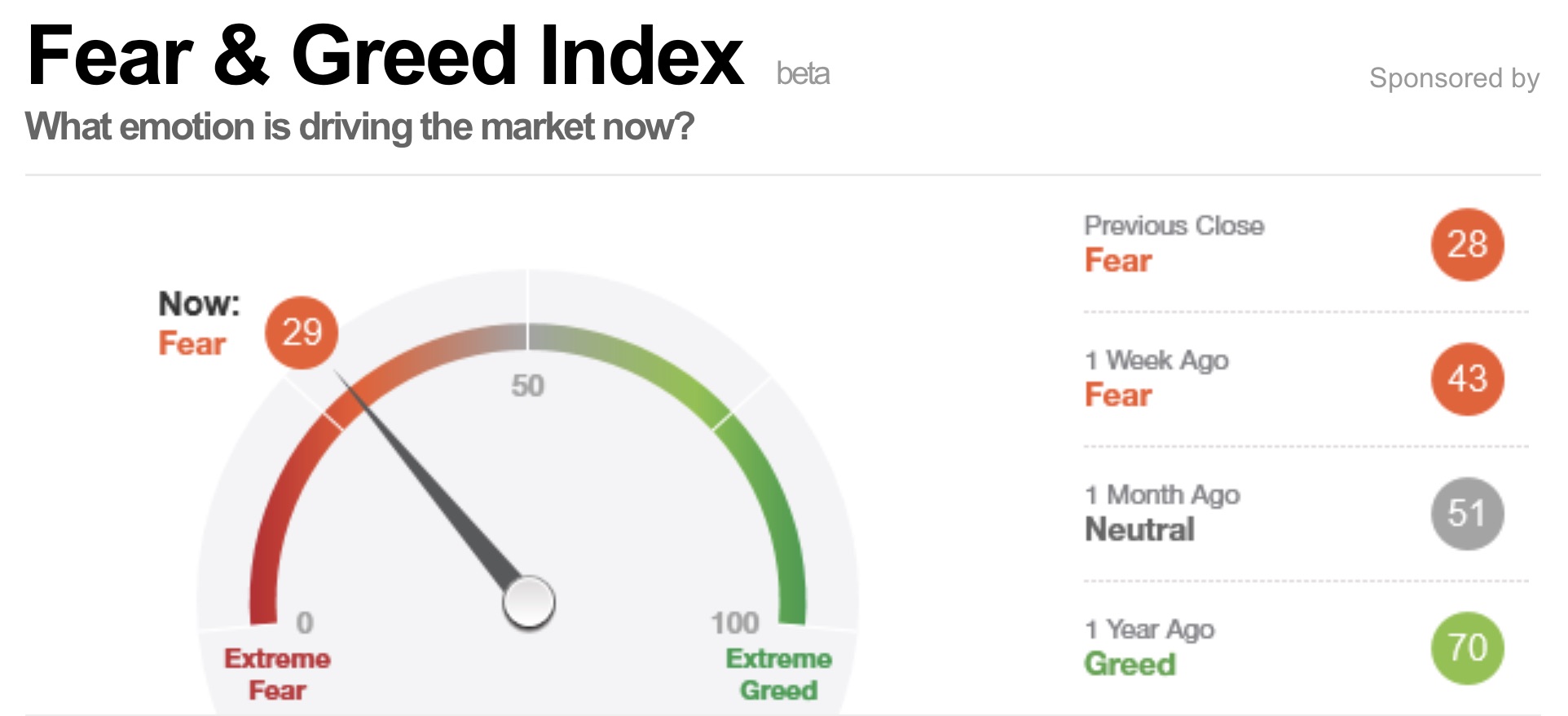The width and height of the screenshot is (1568, 716).
Task: Click the Sponsored by text
Action: (x=1454, y=78)
